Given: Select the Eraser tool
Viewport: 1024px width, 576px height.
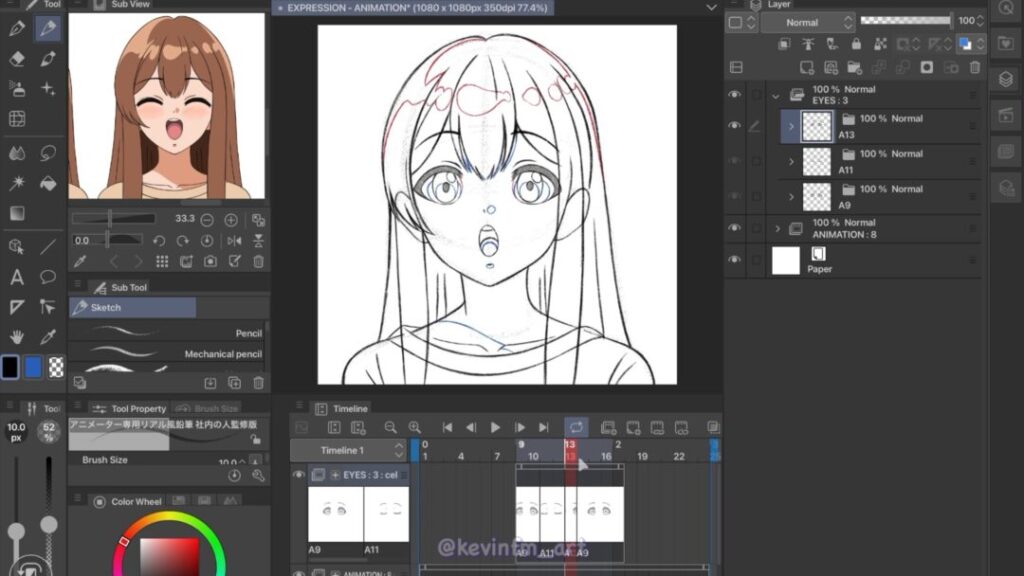Looking at the screenshot, I should coord(16,59).
